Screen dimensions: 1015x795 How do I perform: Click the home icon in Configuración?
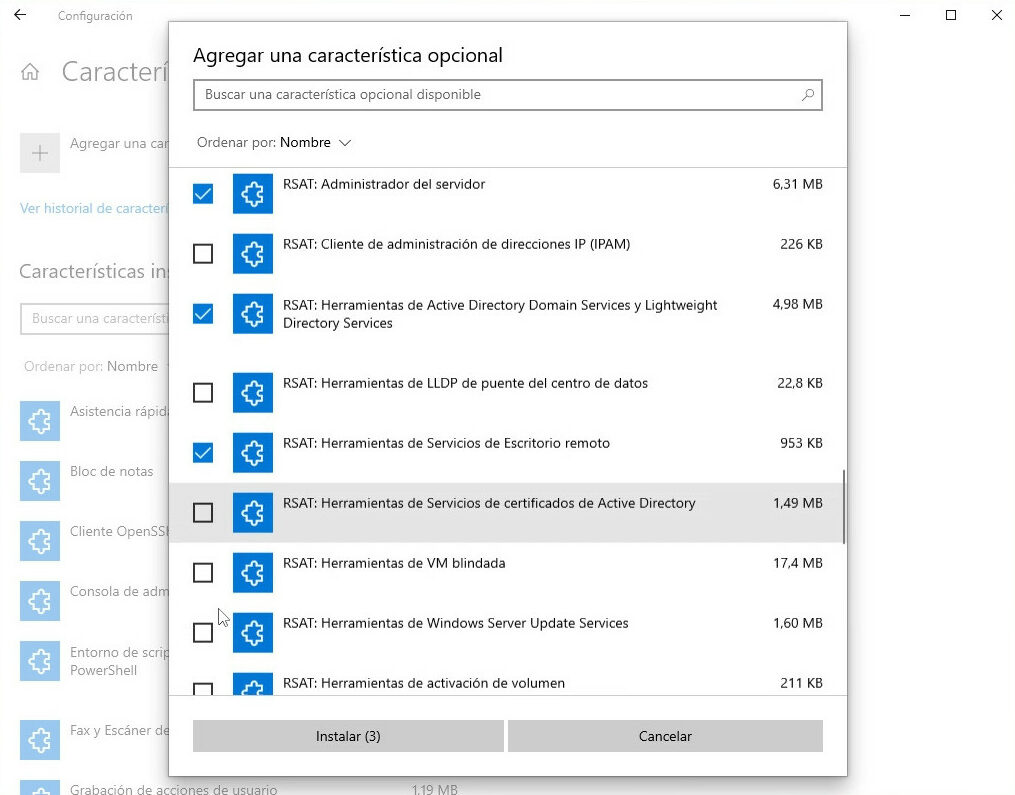point(30,72)
